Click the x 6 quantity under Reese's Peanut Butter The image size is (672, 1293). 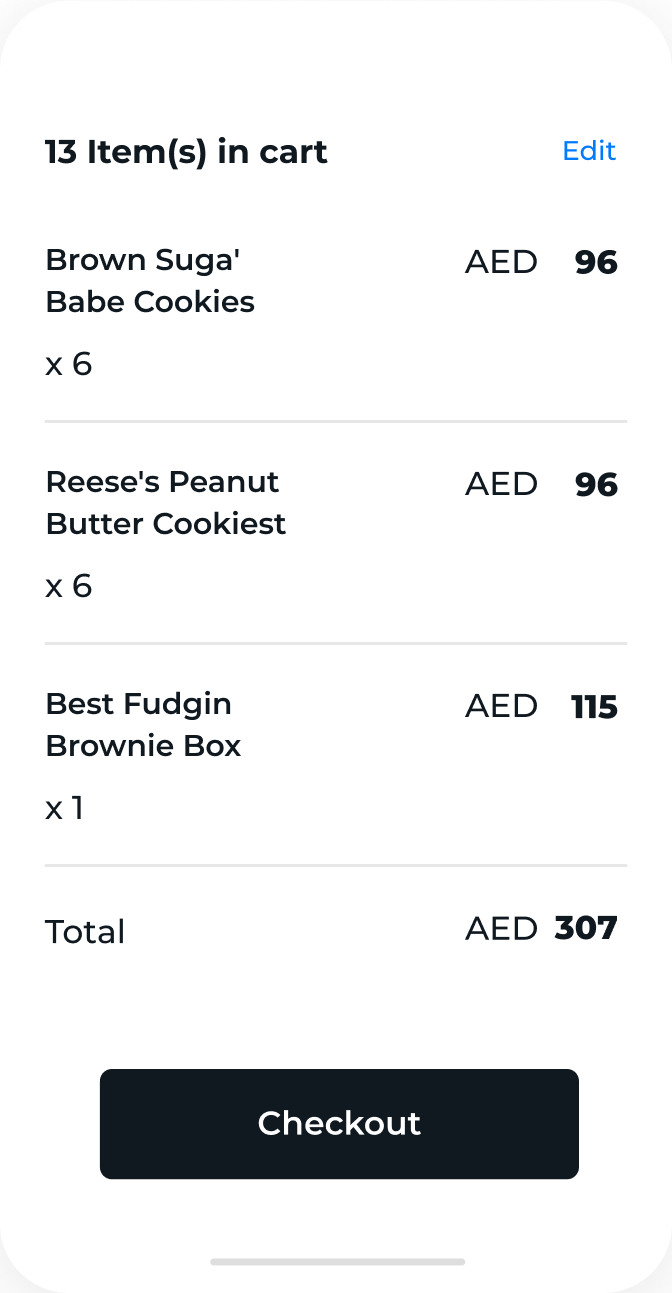pyautogui.click(x=69, y=586)
